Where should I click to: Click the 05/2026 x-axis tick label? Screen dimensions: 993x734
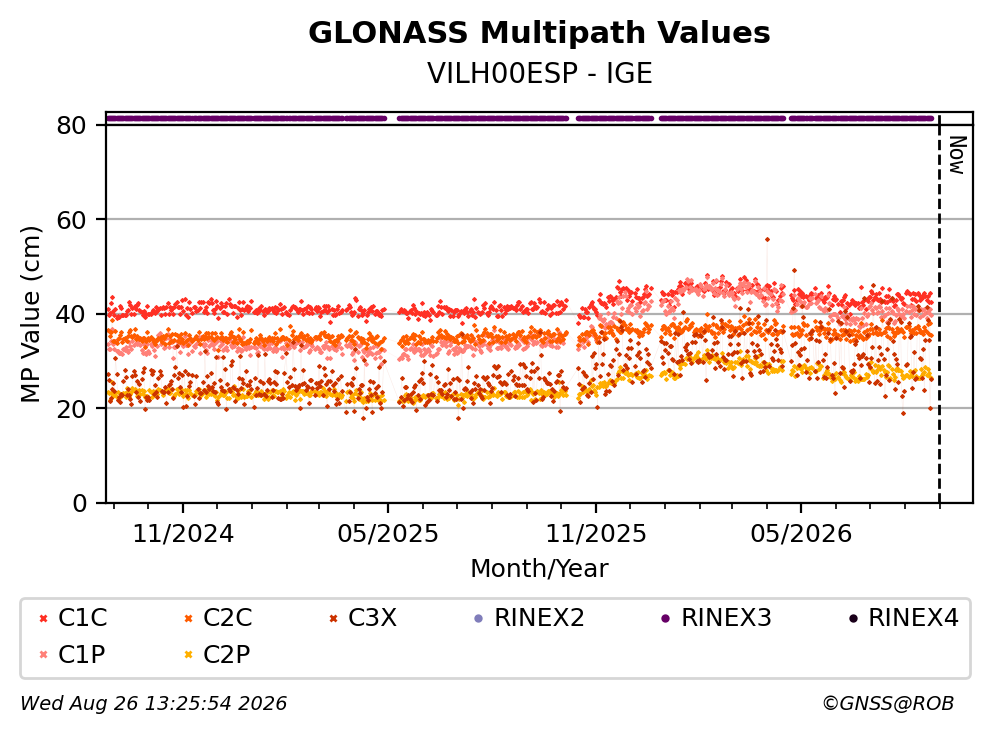pos(801,534)
